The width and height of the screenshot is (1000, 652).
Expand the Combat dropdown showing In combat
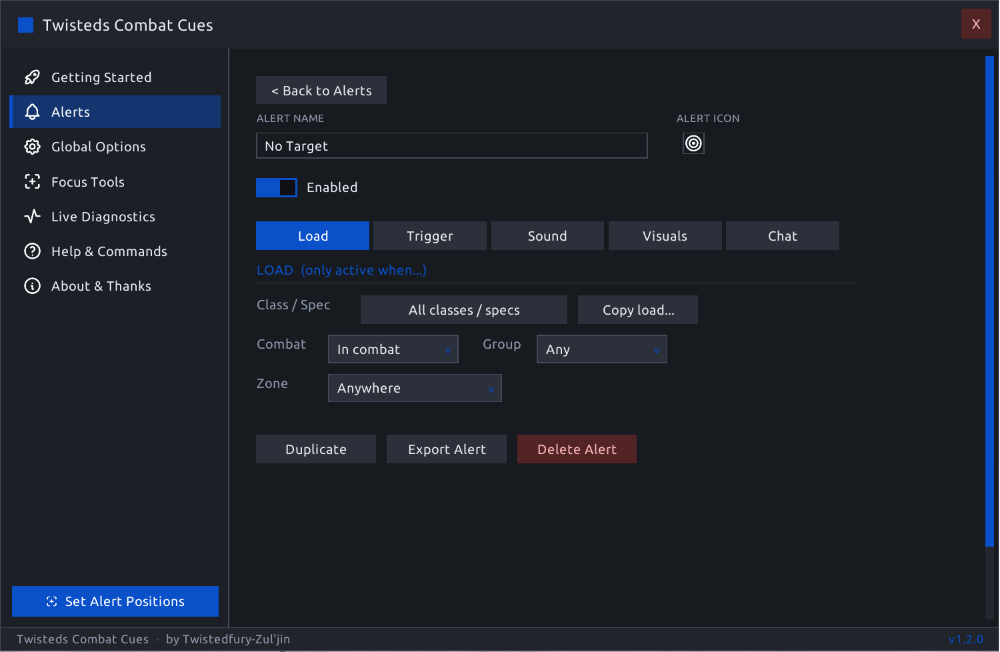coord(393,349)
